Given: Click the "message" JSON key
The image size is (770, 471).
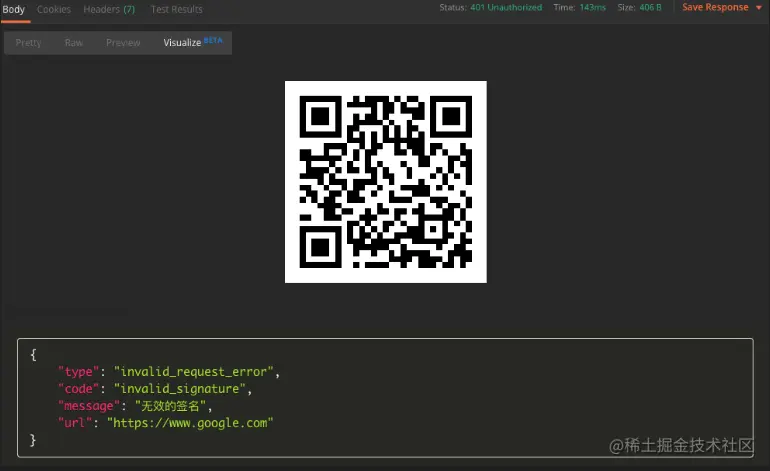Looking at the screenshot, I should (x=89, y=406).
